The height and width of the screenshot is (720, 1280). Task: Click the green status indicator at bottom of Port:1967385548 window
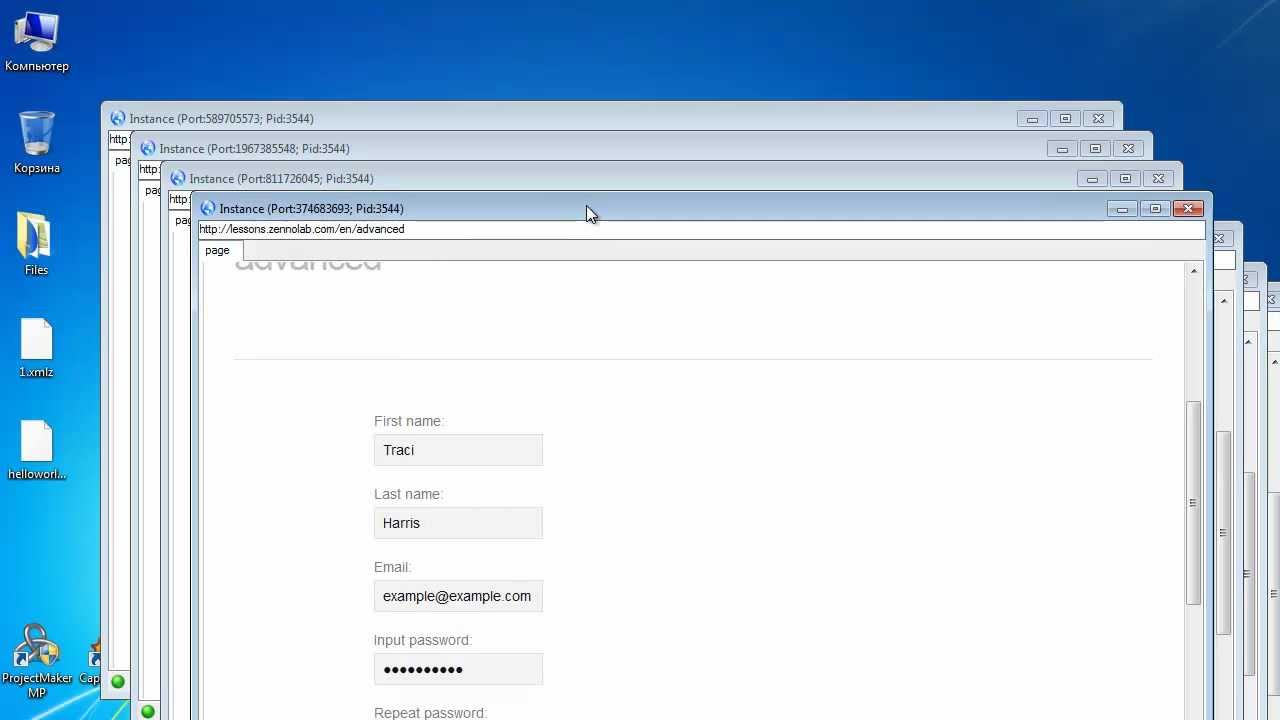[148, 712]
